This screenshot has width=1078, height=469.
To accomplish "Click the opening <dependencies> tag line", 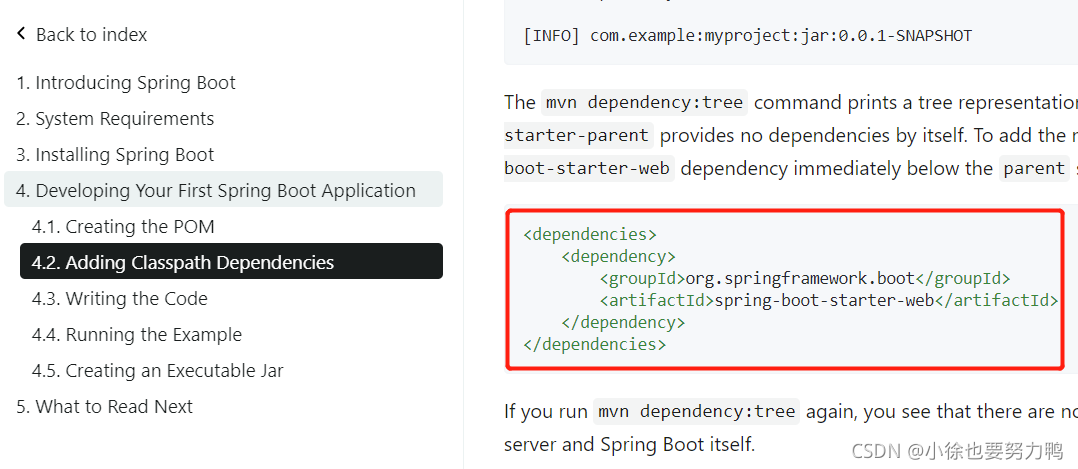I will [x=590, y=234].
